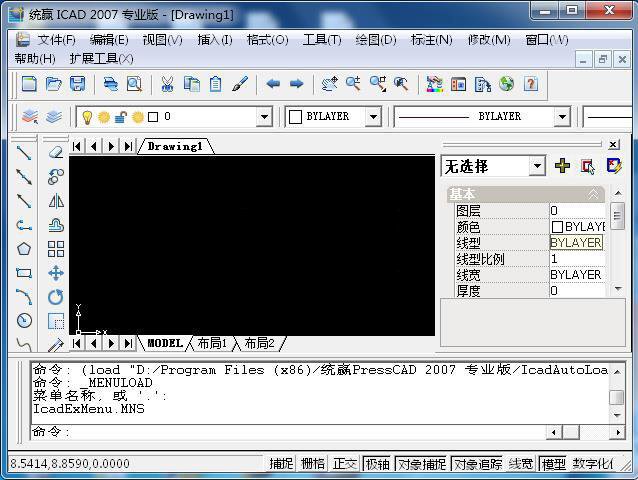The image size is (638, 480).
Task: Open a file with the folder icon
Action: (53, 84)
